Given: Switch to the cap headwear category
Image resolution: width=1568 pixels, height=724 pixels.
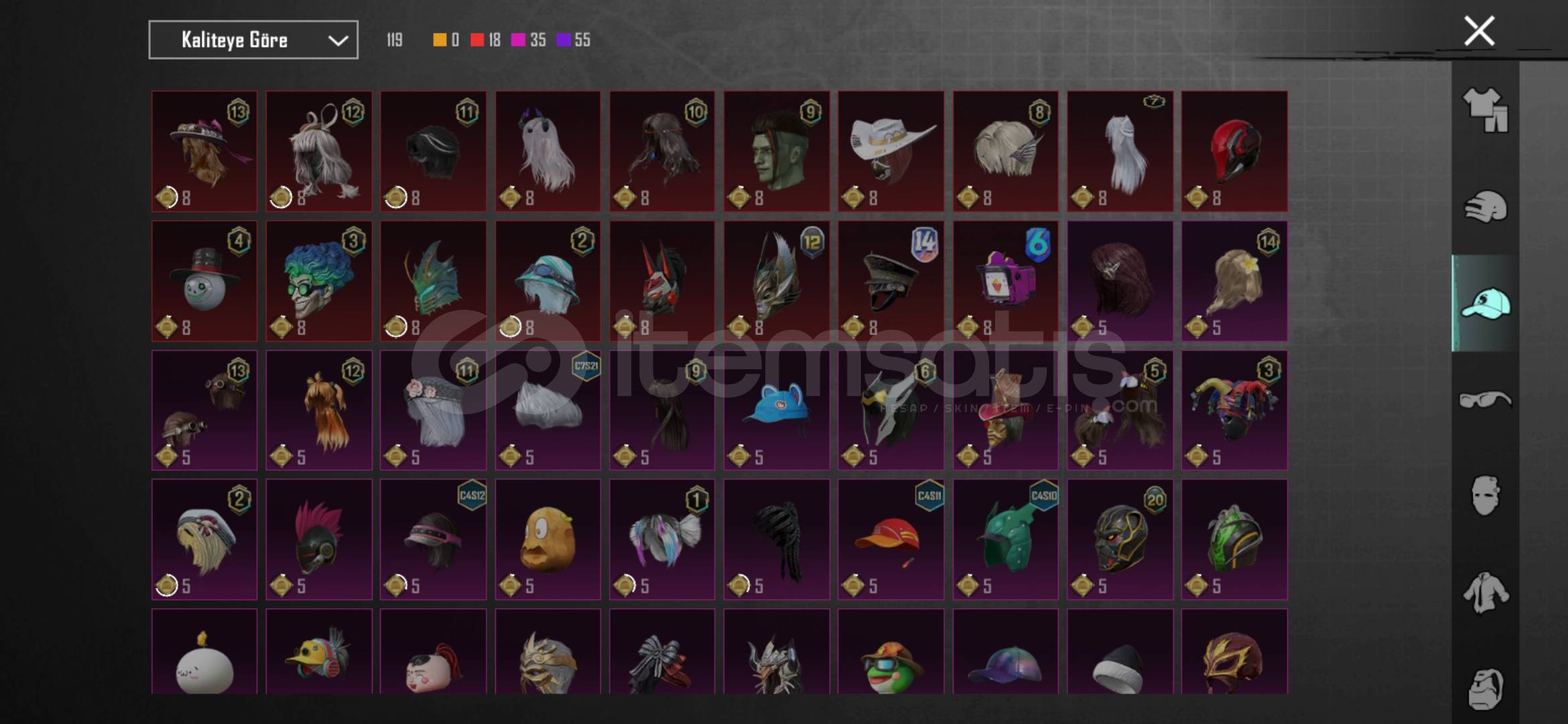Looking at the screenshot, I should coord(1485,304).
